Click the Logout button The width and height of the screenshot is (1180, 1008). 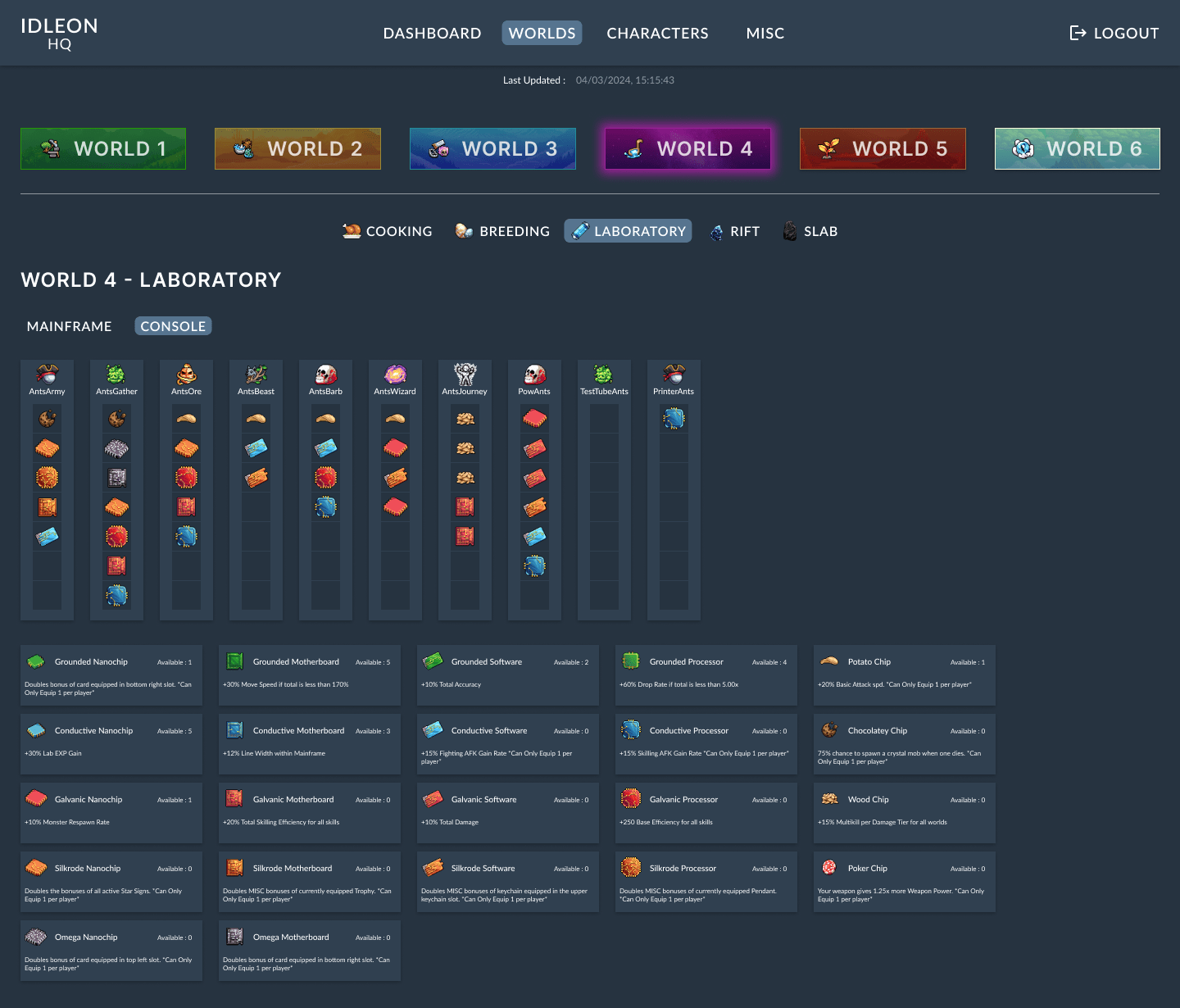(1114, 33)
